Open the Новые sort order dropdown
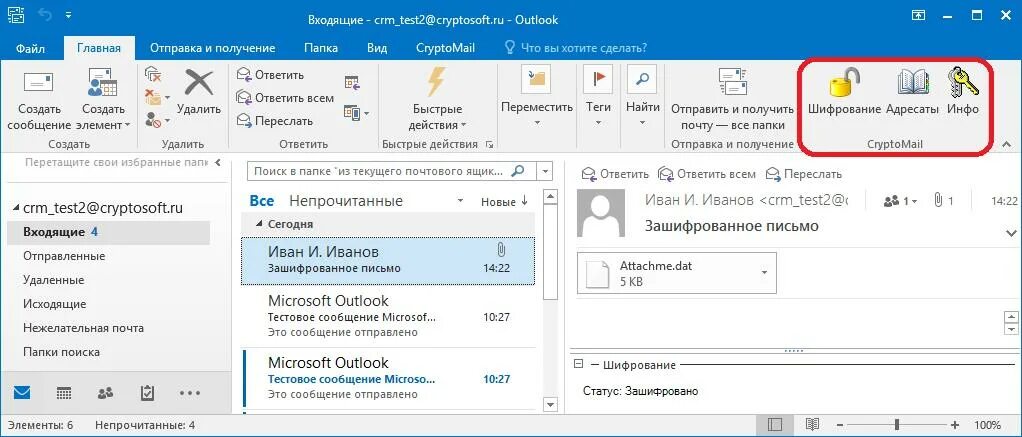This screenshot has height=437, width=1022. [504, 202]
